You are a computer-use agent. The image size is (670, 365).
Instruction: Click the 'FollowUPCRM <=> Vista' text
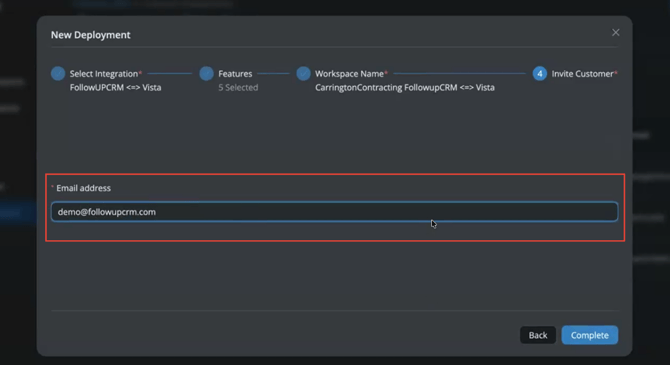click(115, 87)
